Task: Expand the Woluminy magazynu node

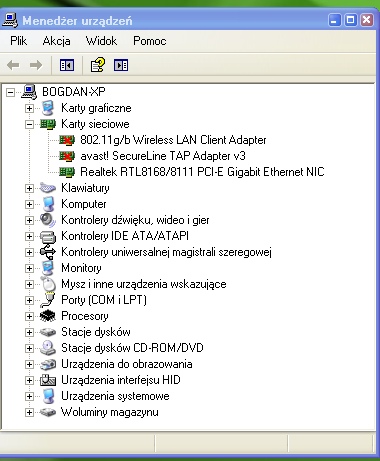Action: click(29, 412)
